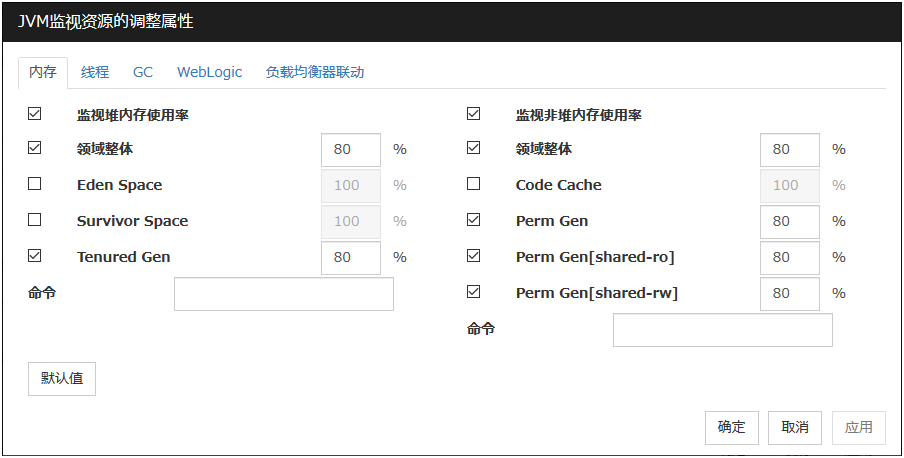The image size is (904, 458).
Task: Uncheck the Perm Gen[shared-rw] checkbox
Action: coord(474,292)
